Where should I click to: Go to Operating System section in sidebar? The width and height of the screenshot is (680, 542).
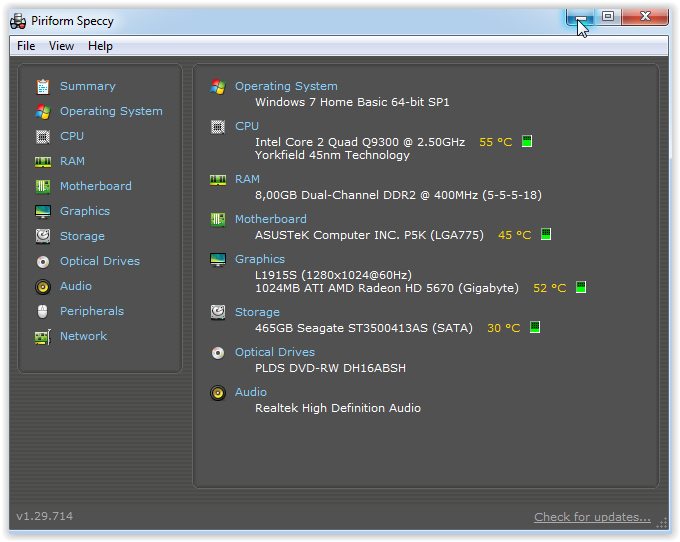click(111, 111)
